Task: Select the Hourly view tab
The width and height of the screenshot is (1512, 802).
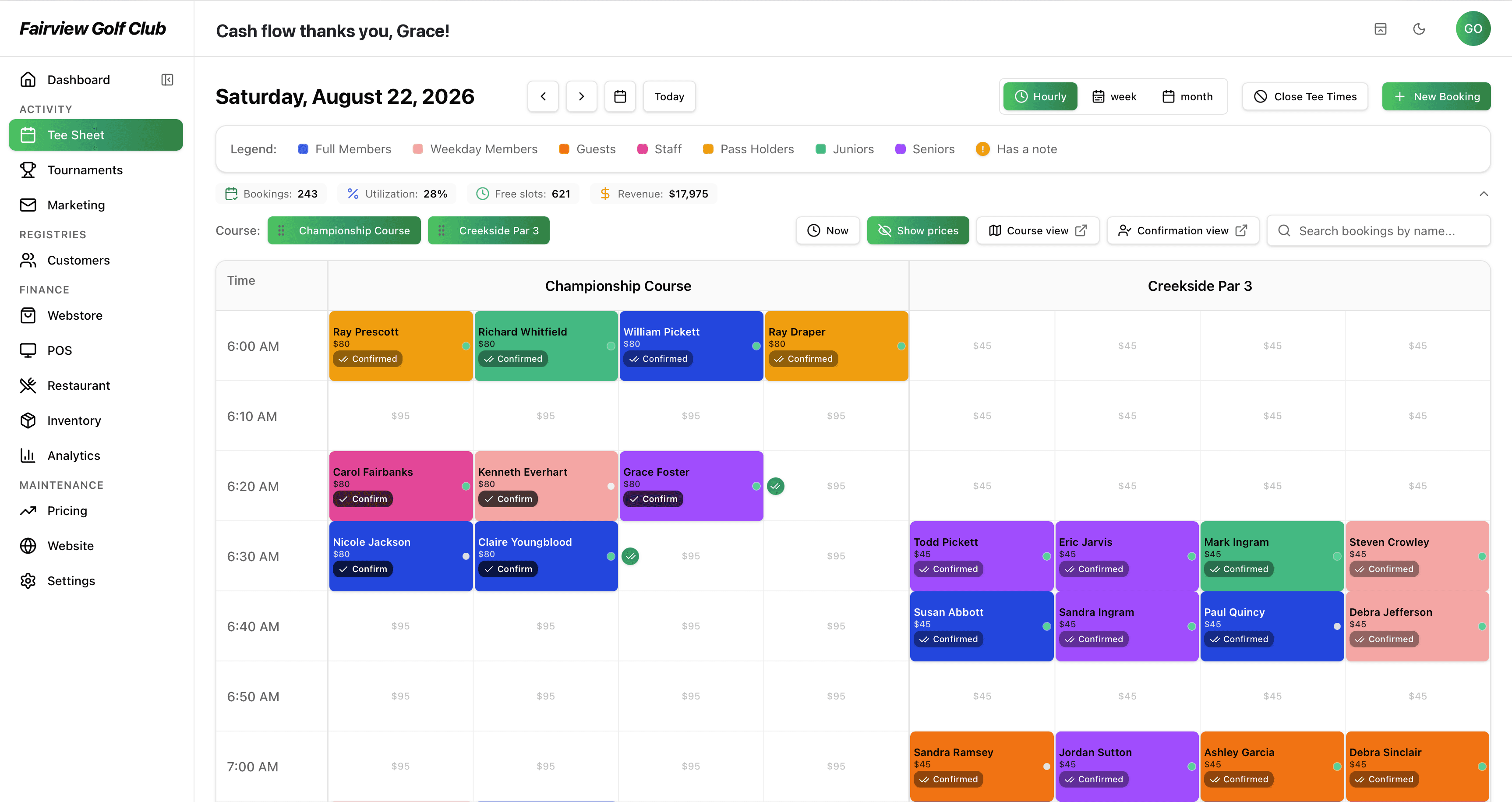Action: (x=1040, y=96)
